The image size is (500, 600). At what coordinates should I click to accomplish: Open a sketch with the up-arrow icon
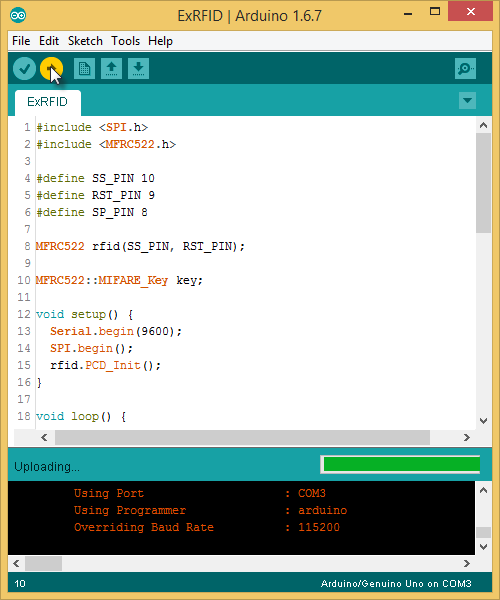[x=111, y=69]
